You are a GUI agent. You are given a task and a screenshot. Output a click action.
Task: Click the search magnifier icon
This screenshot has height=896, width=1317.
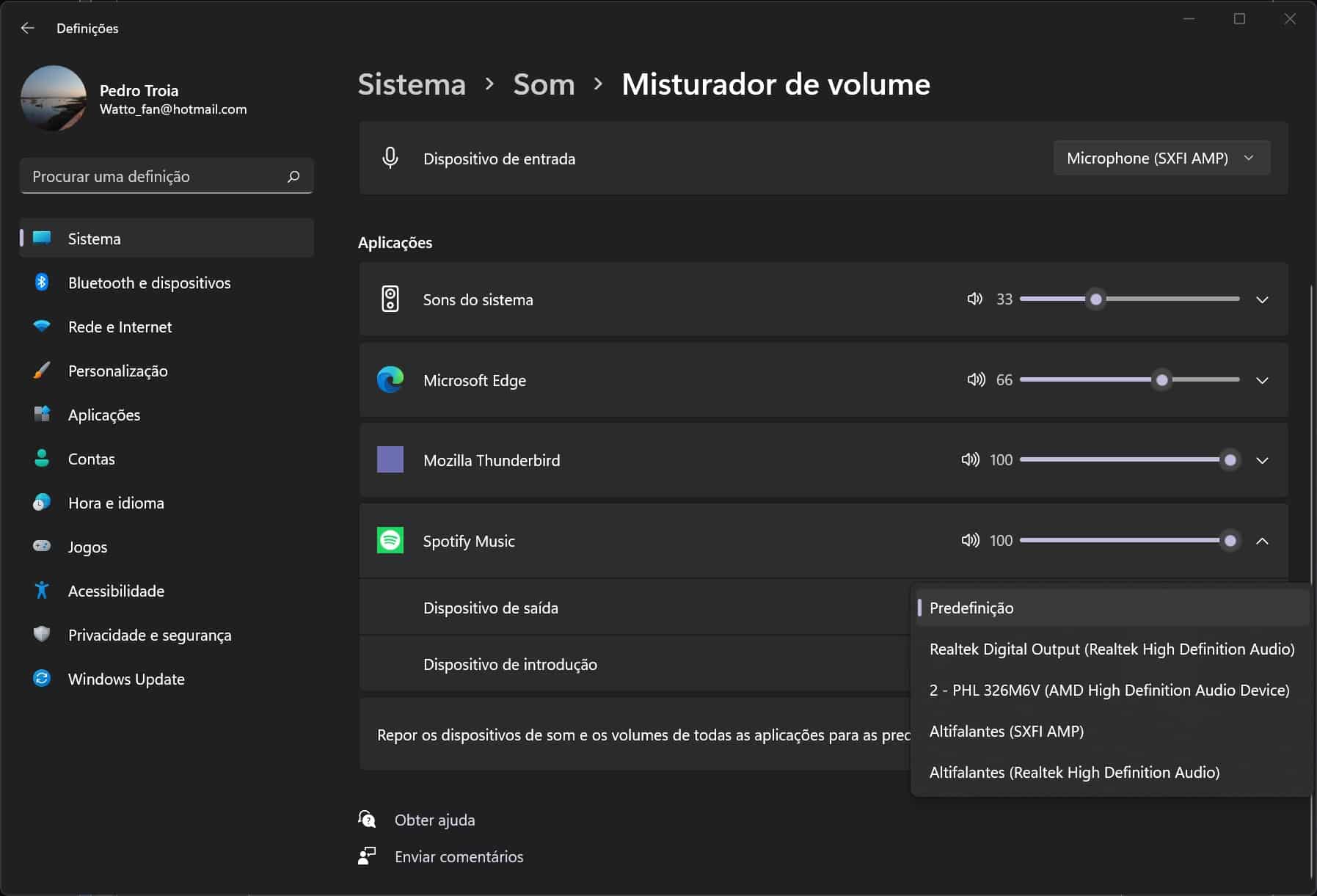pos(293,177)
